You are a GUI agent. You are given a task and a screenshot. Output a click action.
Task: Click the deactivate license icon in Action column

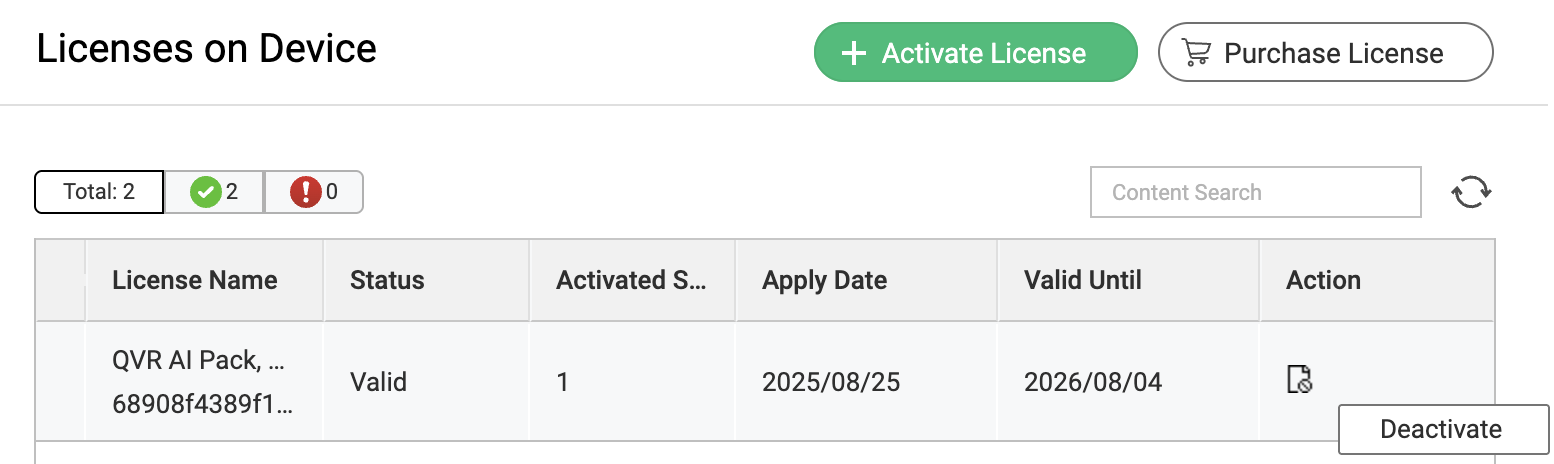[1299, 380]
